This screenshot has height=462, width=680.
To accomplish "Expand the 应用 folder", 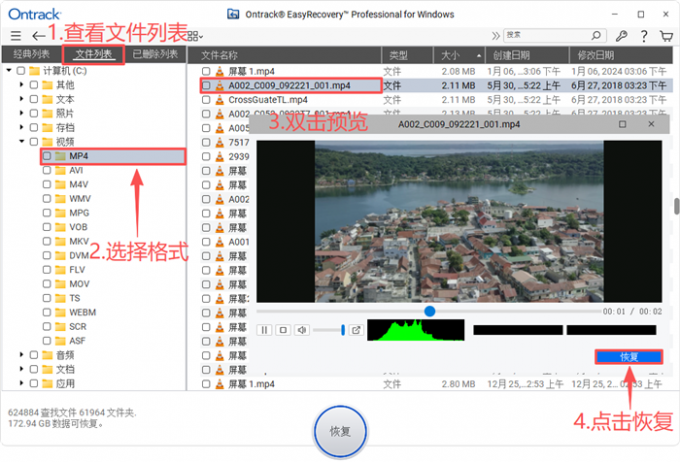I will pos(21,383).
